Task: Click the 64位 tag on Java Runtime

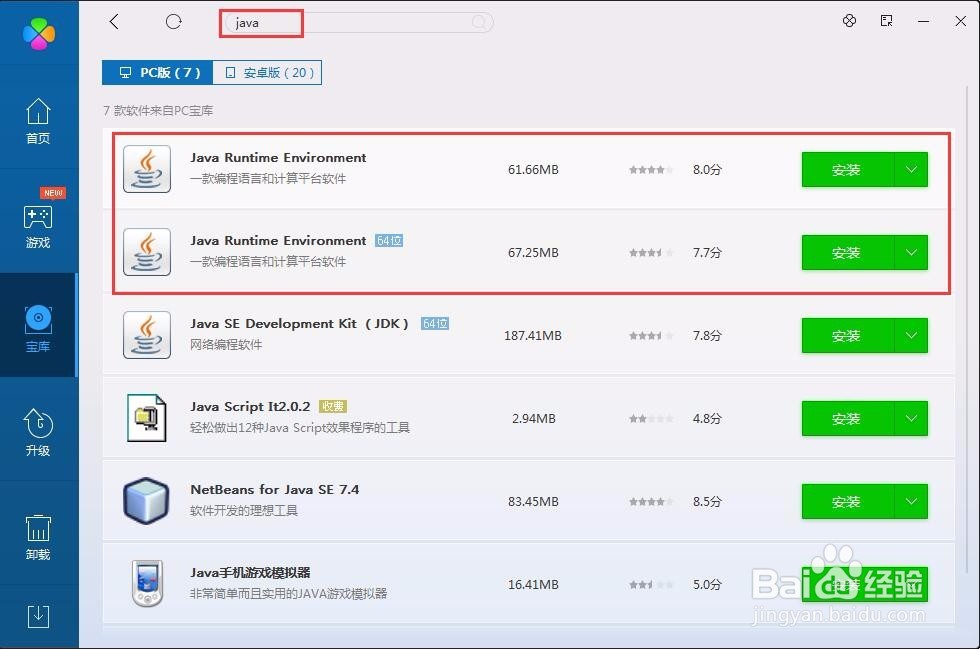Action: 389,241
